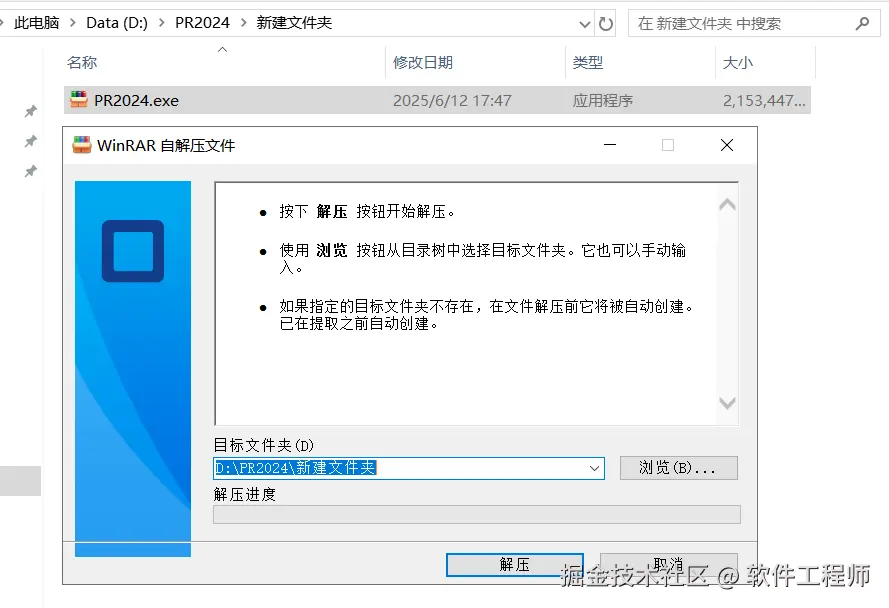Navigate to Data (D:) in breadcrumb
Viewport: 889px width, 608px height.
coord(117,23)
